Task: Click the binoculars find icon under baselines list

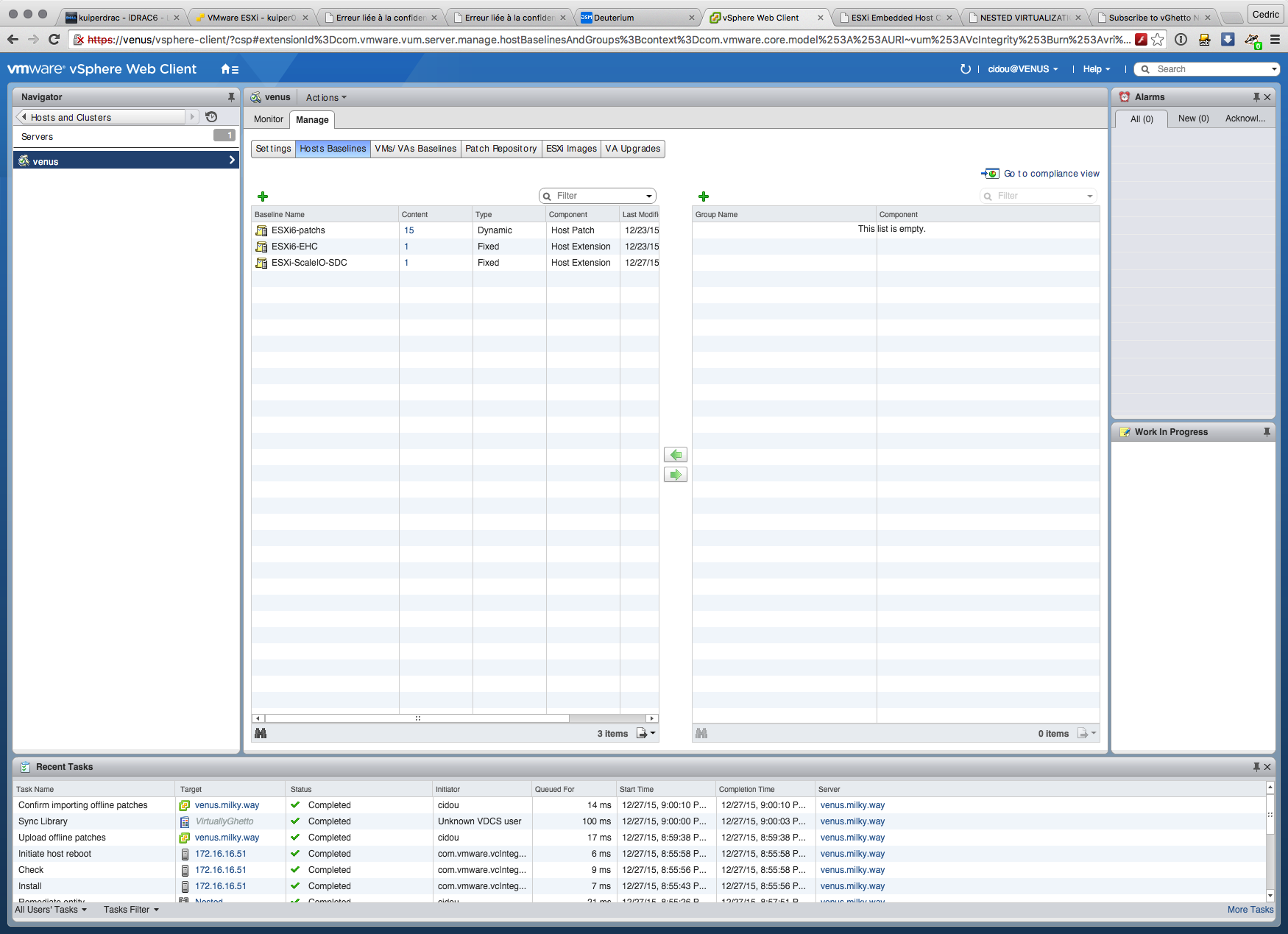Action: 261,733
